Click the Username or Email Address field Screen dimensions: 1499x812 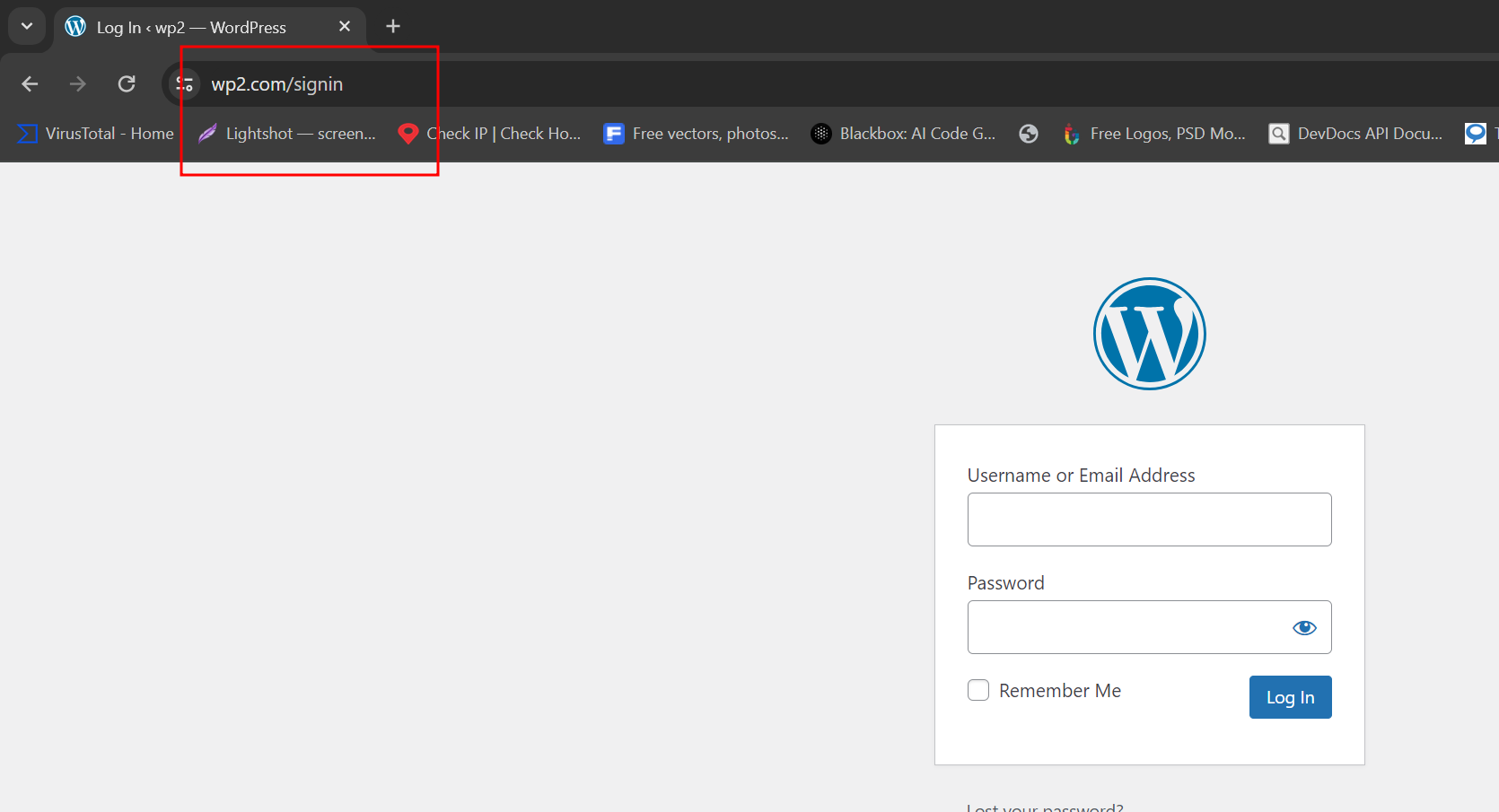pos(1149,520)
